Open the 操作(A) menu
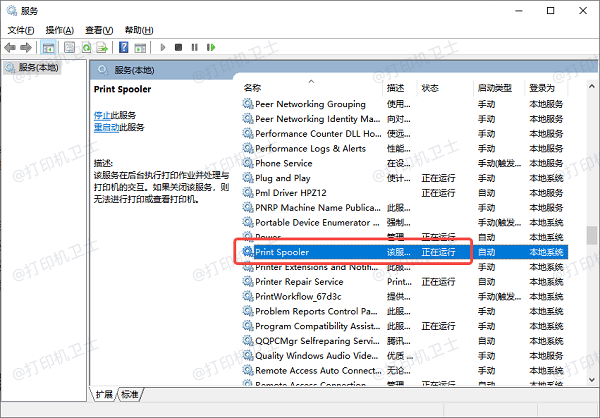Image resolution: width=600 pixels, height=418 pixels. 60,30
